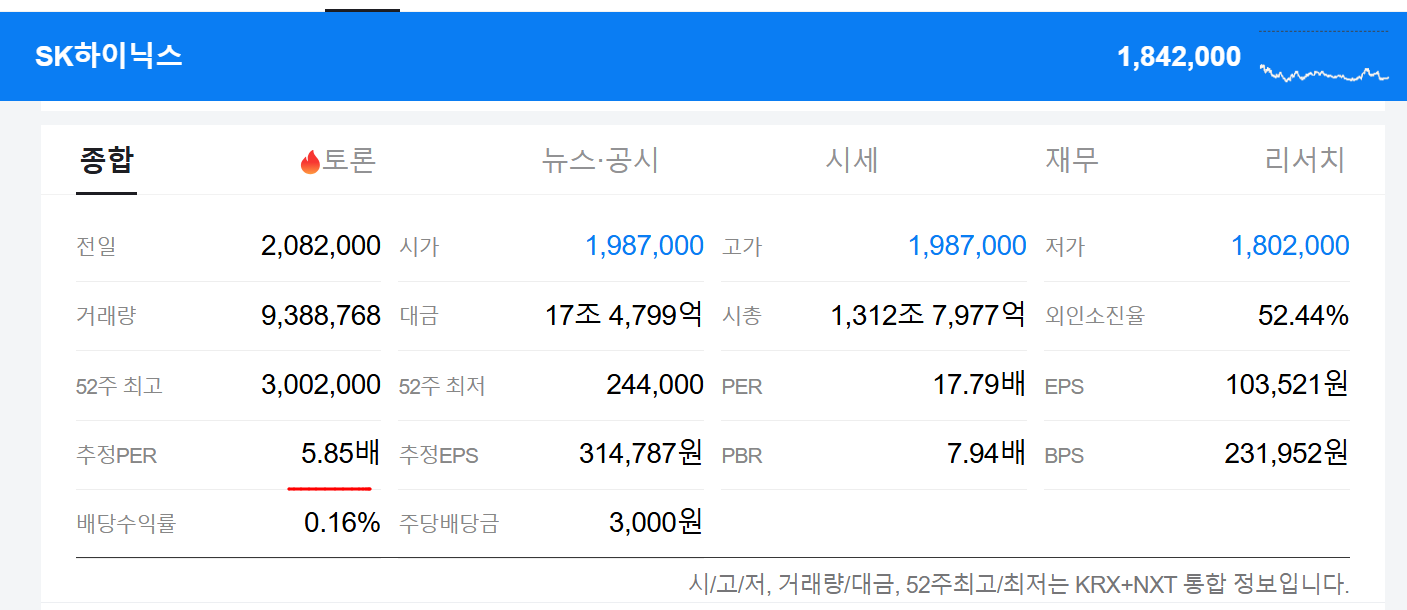
Task: Click the EPS label
Action: point(1064,387)
